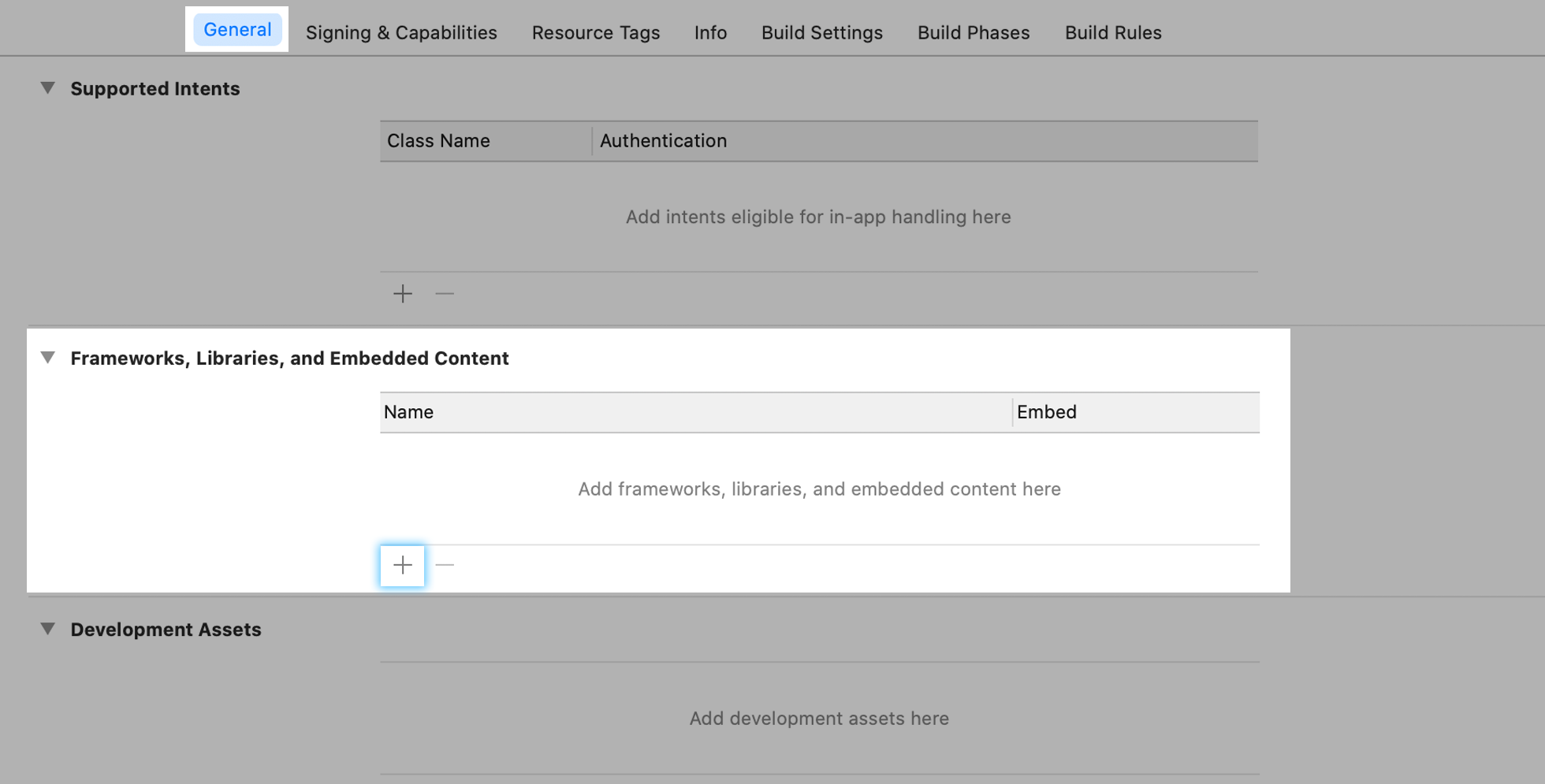Click the Name column header in Frameworks
Viewport: 1545px width, 784px height.
point(408,412)
